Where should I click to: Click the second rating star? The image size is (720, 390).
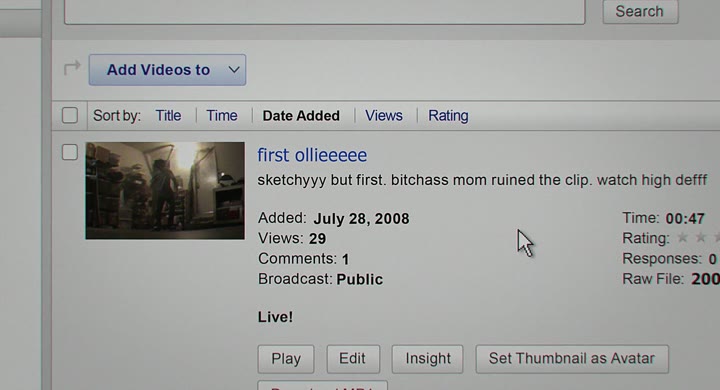coord(700,238)
